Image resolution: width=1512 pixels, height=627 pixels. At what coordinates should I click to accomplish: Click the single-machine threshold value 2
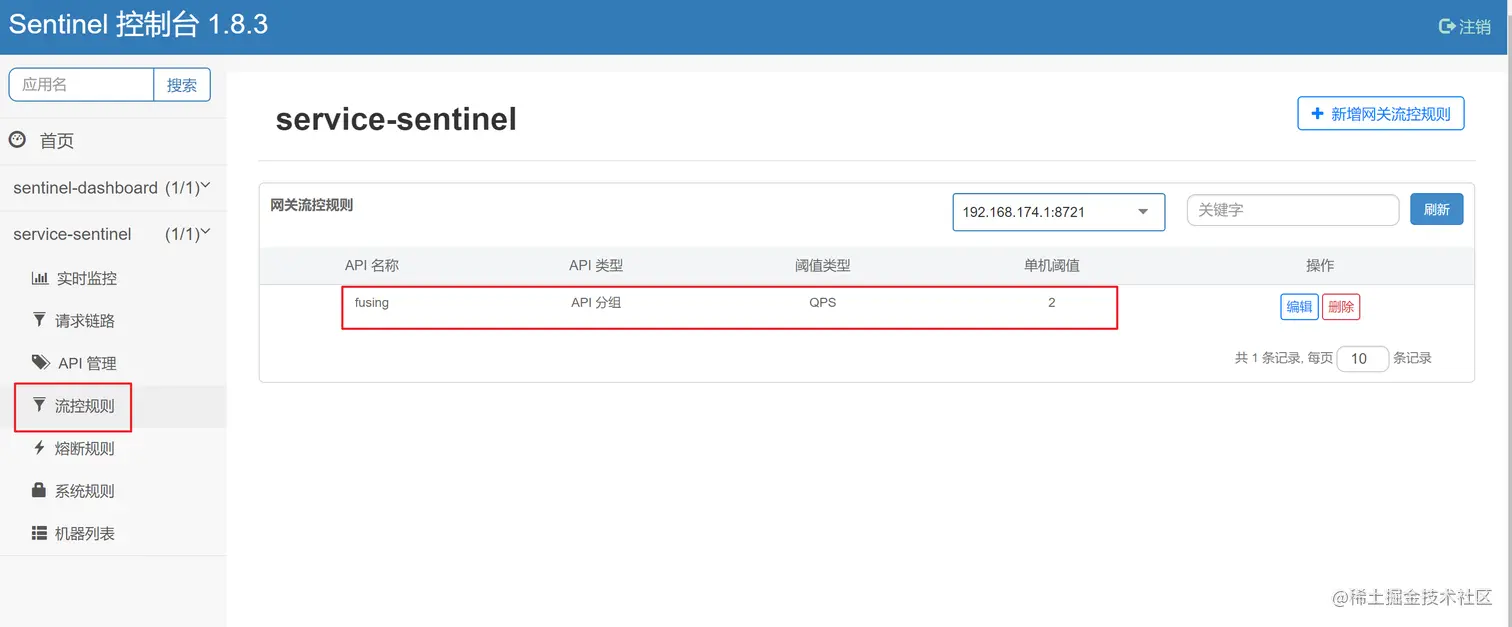[1051, 302]
